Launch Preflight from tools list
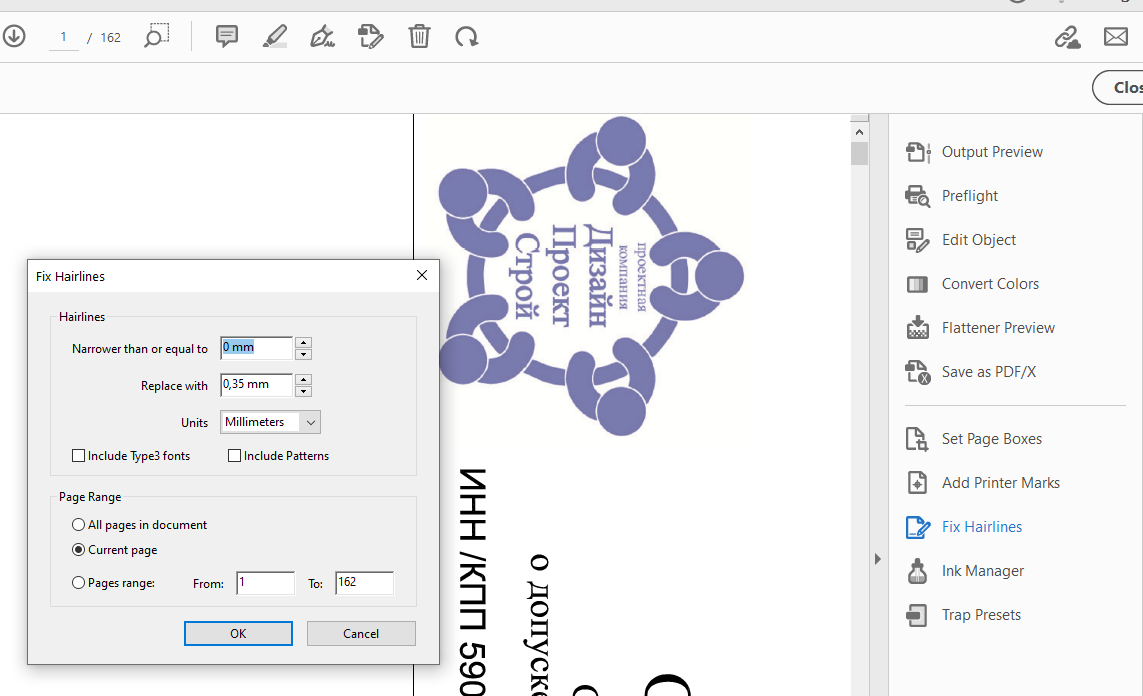This screenshot has width=1143, height=696. pyautogui.click(x=970, y=196)
